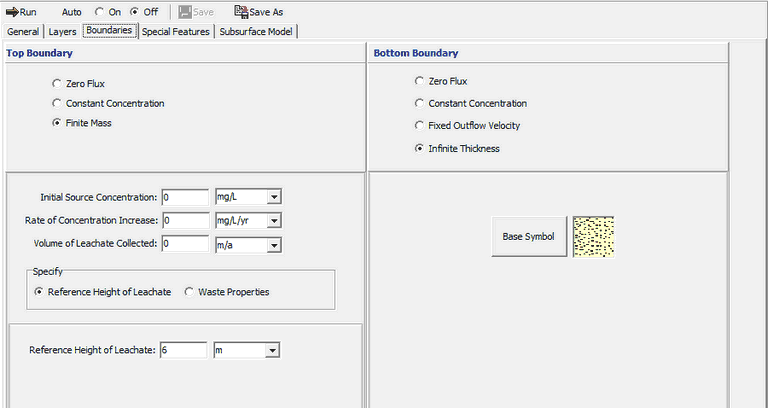This screenshot has width=768, height=408.
Task: Open Reference Height of Leachate unit dropdown
Action: 272,350
